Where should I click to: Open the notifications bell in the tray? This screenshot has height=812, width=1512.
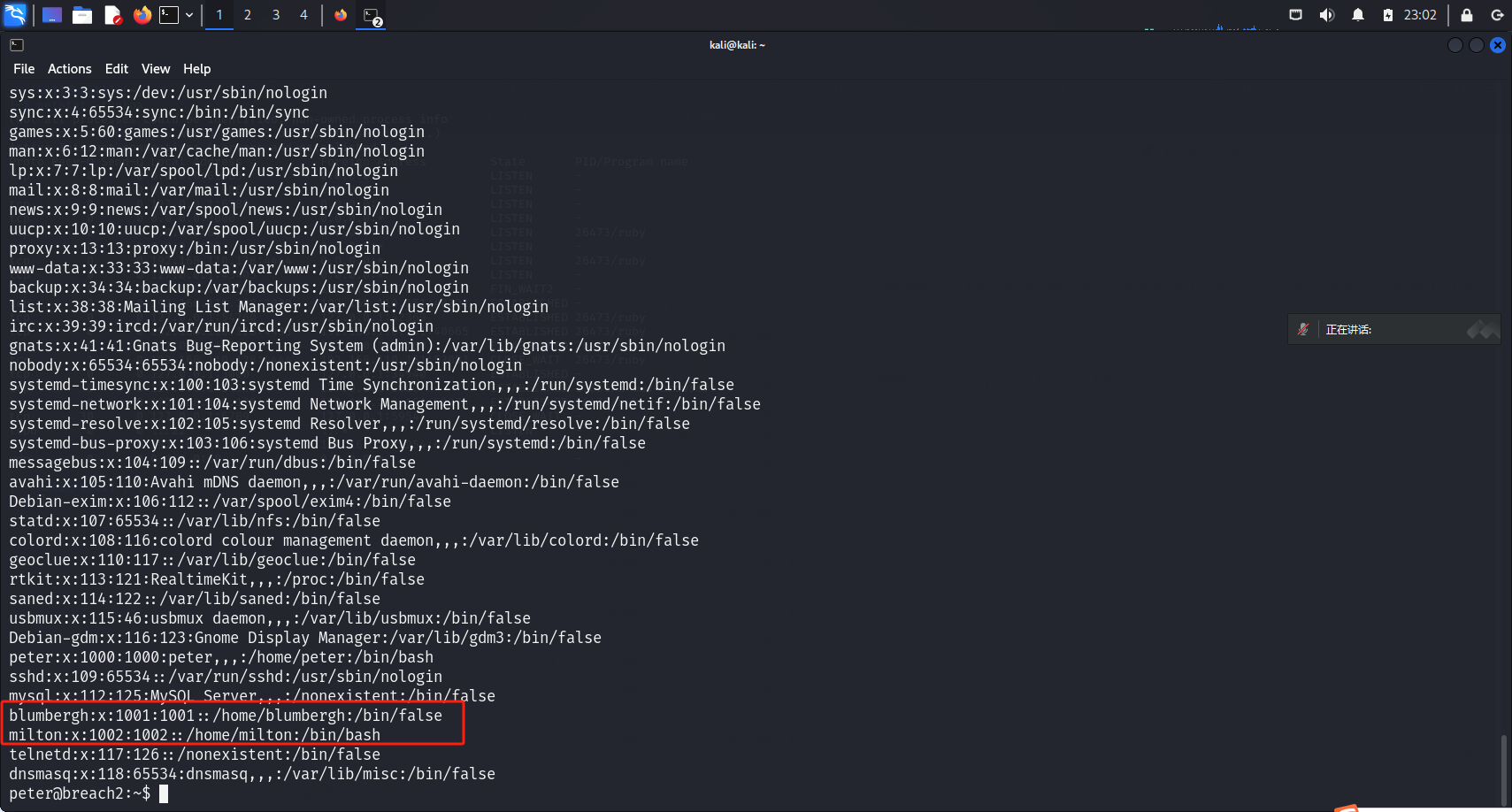pos(1358,15)
